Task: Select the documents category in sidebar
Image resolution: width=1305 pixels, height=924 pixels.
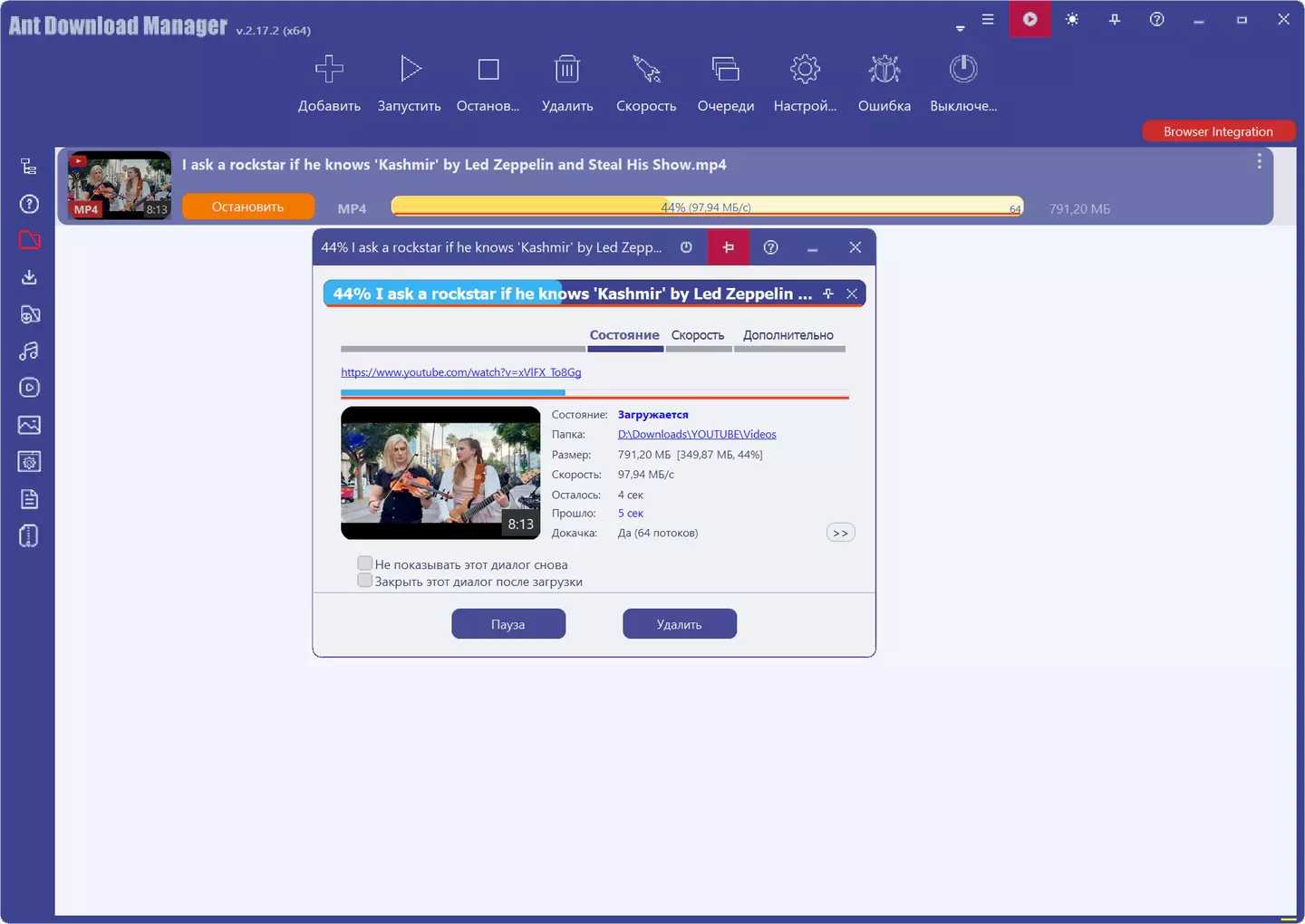Action: 29,499
